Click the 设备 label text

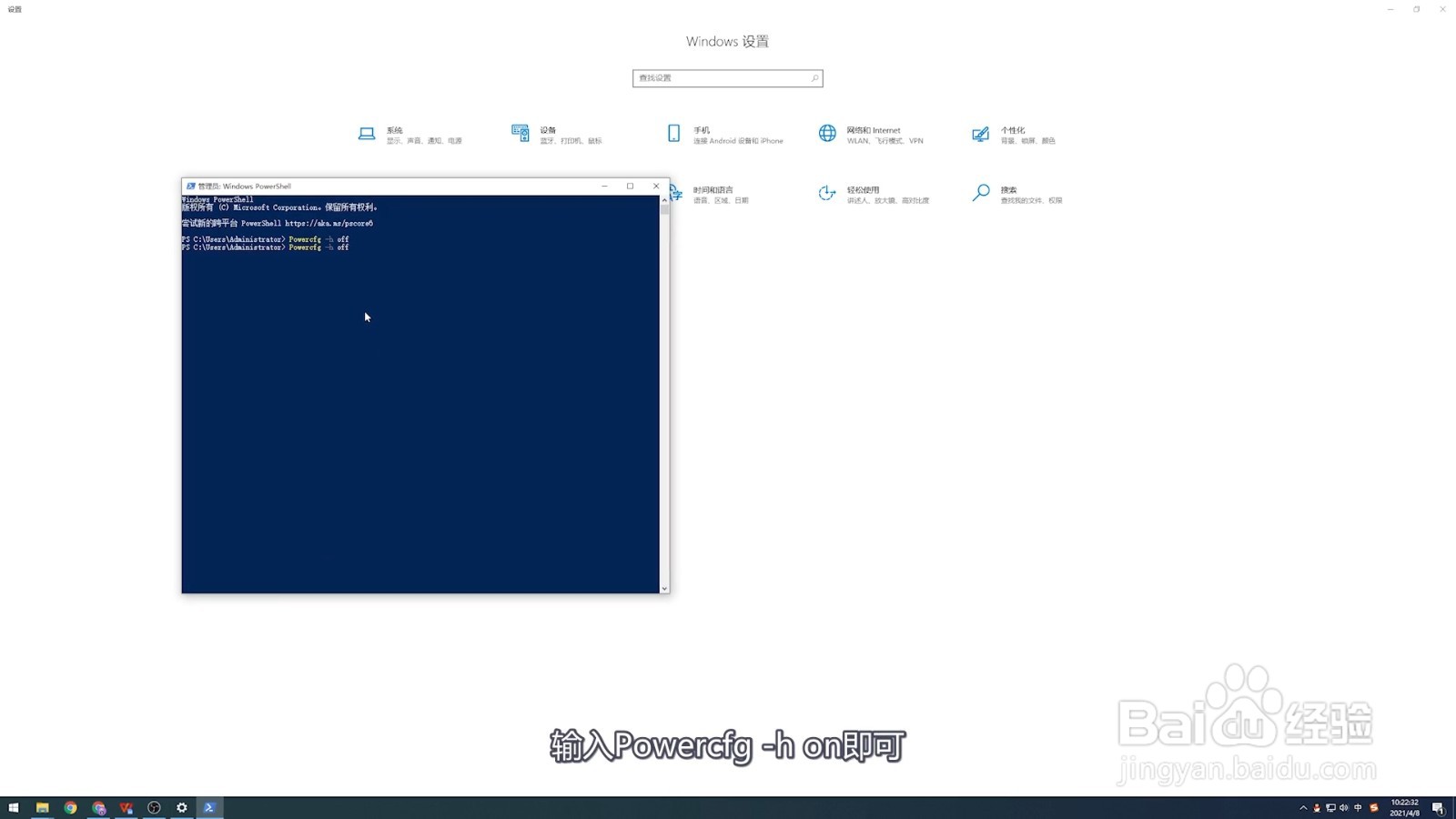point(548,130)
